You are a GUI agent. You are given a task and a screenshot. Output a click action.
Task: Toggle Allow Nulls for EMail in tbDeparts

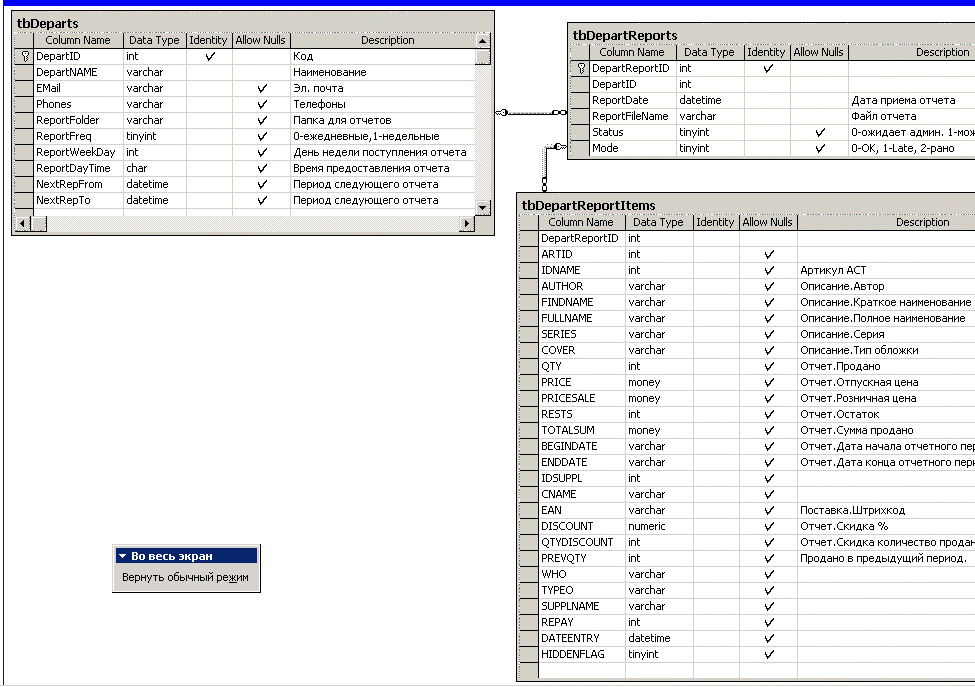click(262, 89)
